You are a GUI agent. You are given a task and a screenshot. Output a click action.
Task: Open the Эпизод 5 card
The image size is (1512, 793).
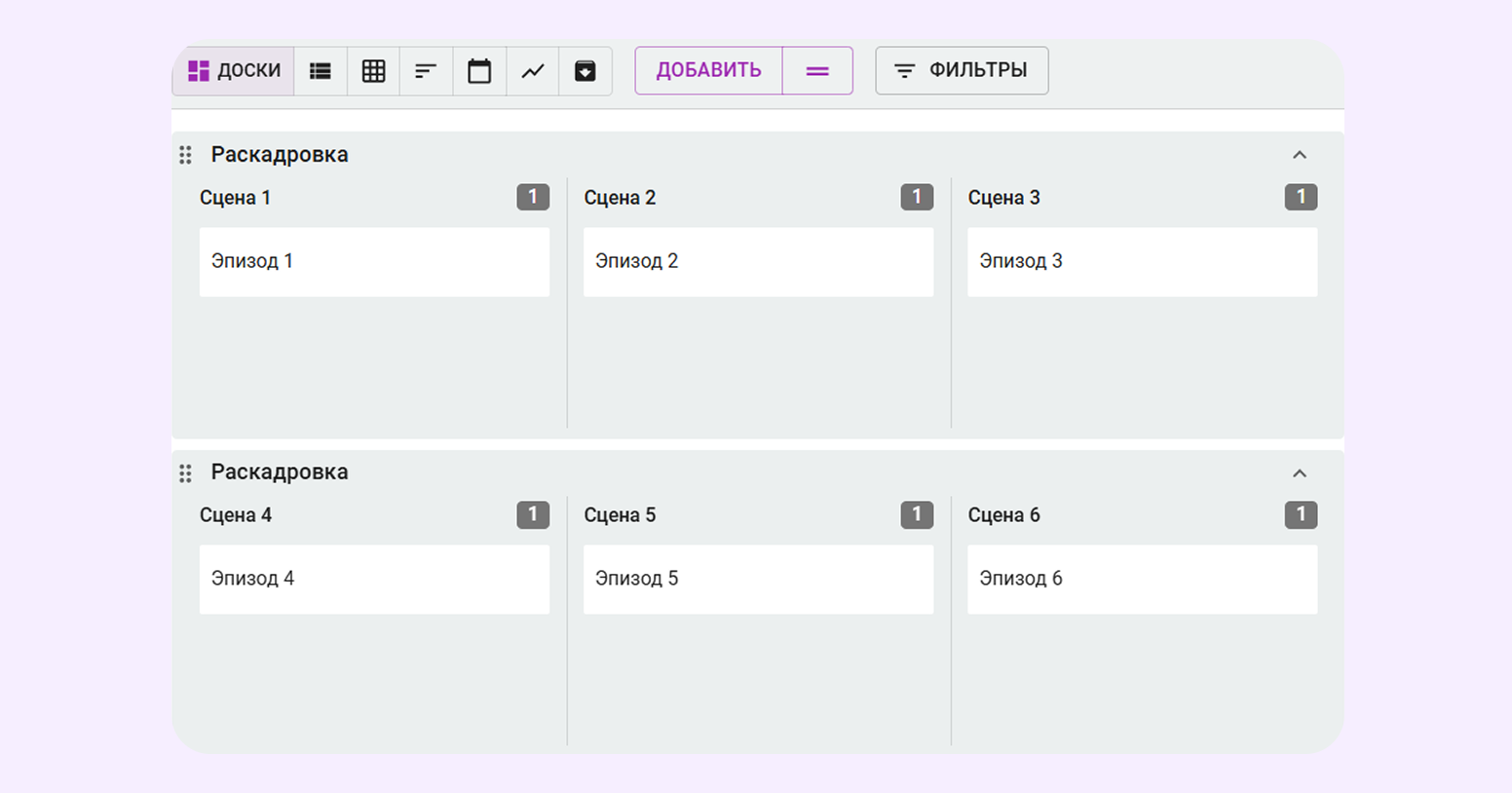pos(758,579)
